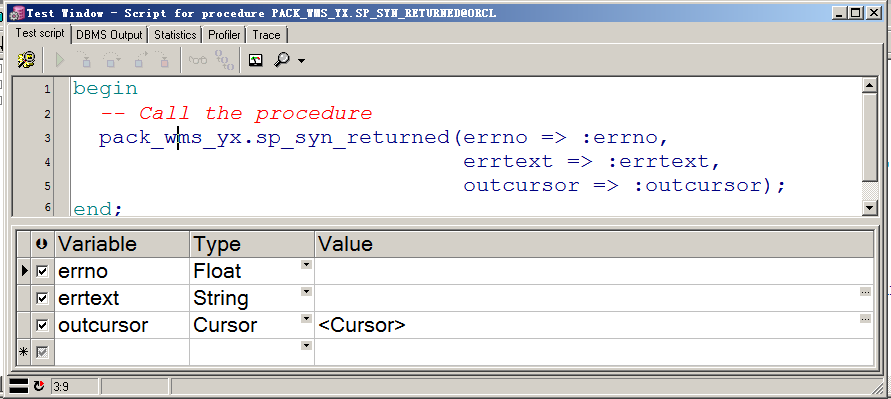Click the Type column header
The image size is (891, 399).
252,244
